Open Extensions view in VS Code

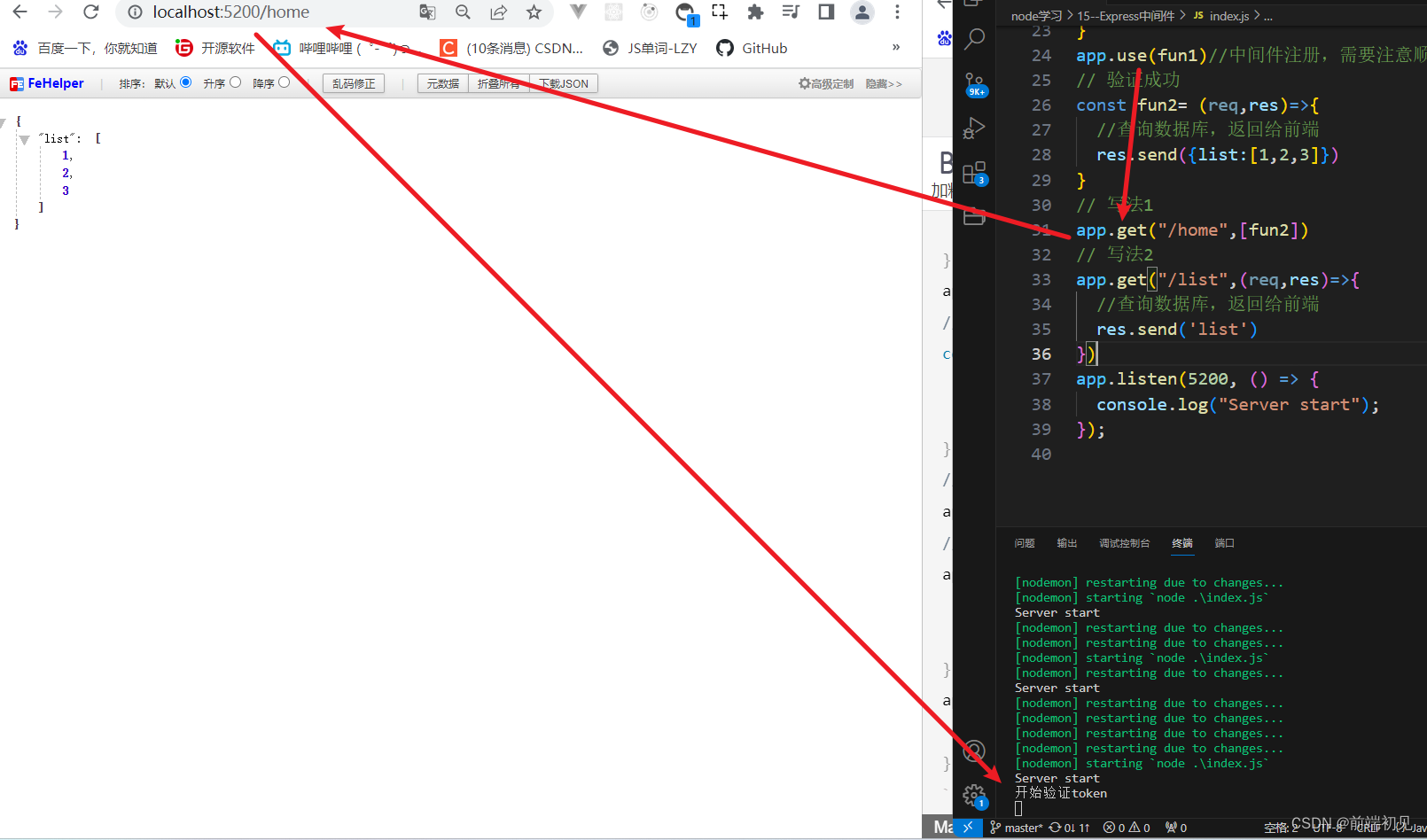[975, 173]
